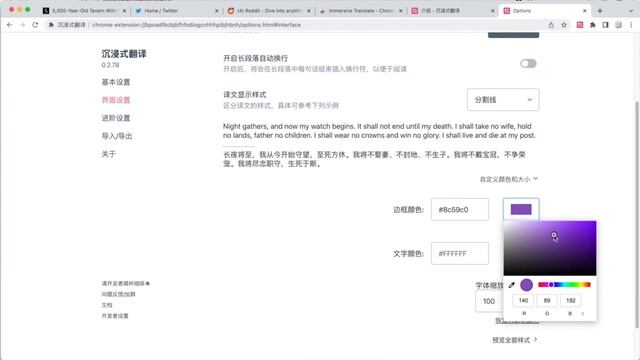Expand 预览全部样式 link
The height and width of the screenshot is (360, 640).
click(x=514, y=340)
